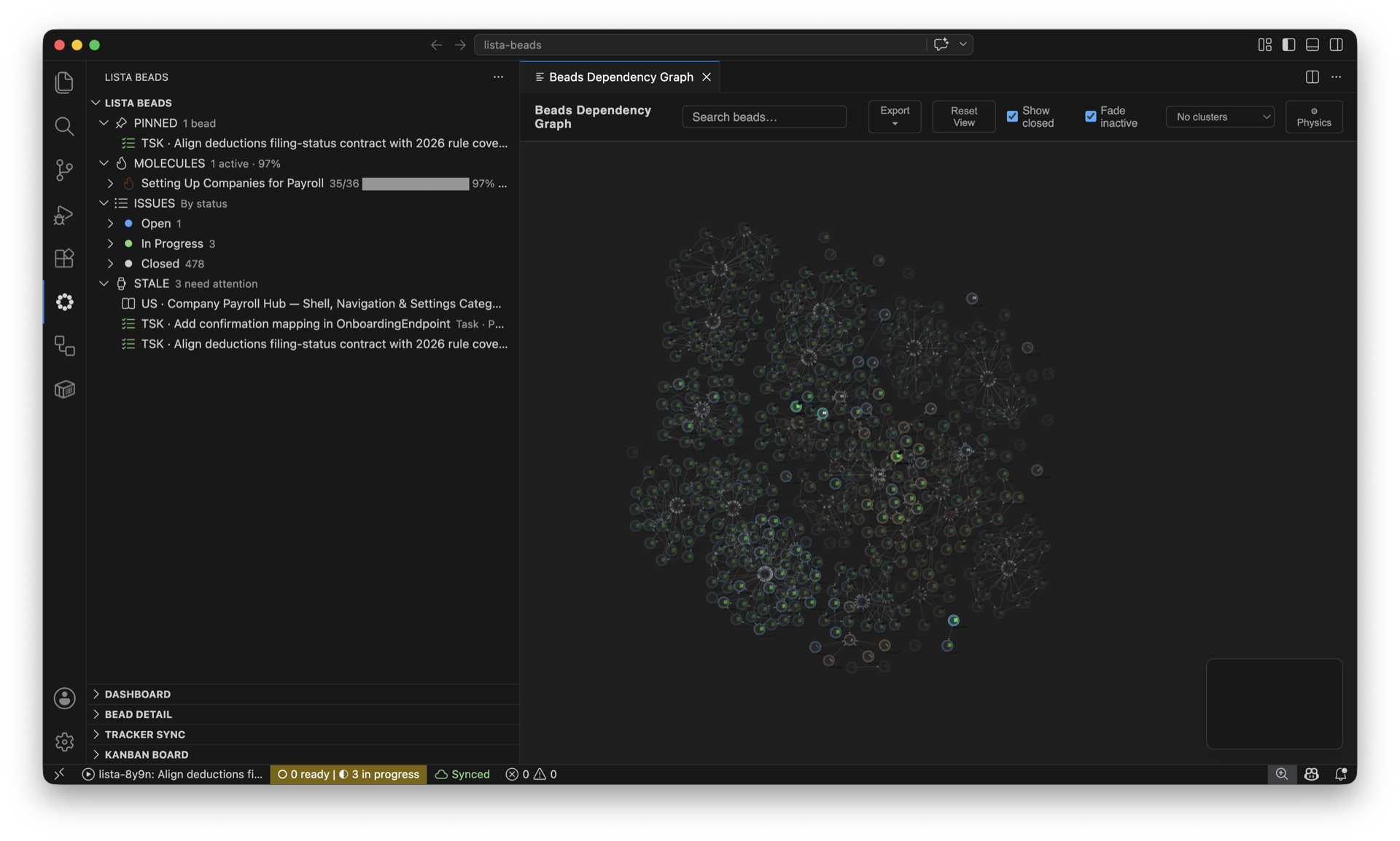Viewport: 1400px width, 841px height.
Task: Expand the KANBAN BOARD section
Action: coord(303,754)
